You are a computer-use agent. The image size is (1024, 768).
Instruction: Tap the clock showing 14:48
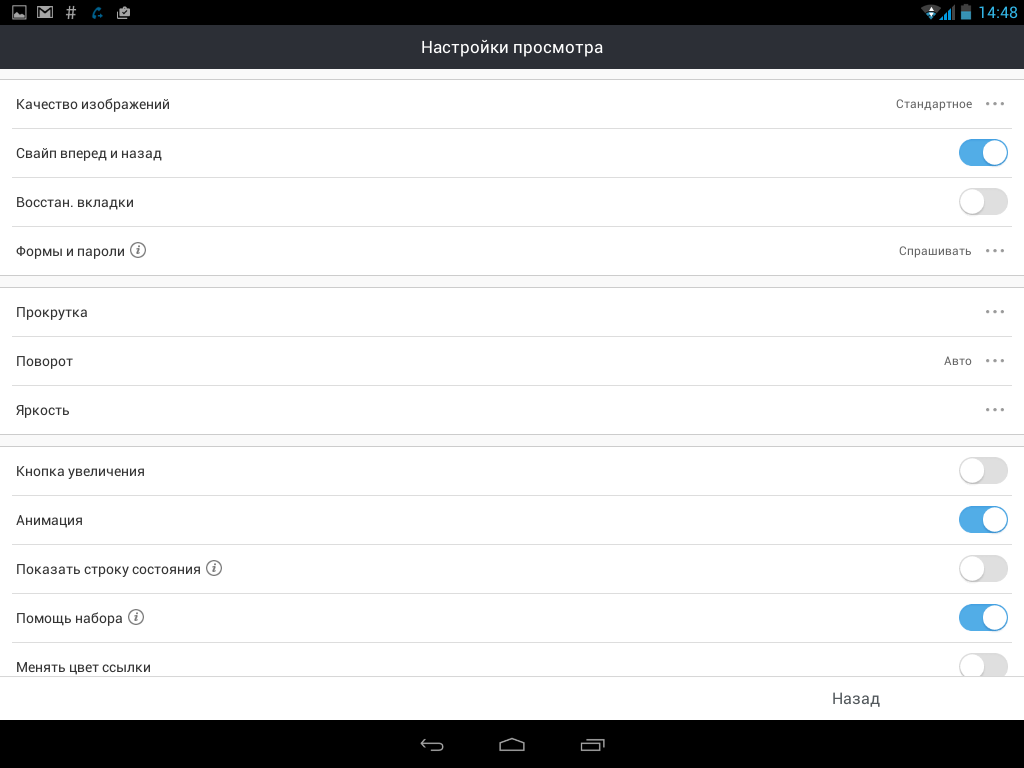tap(997, 12)
